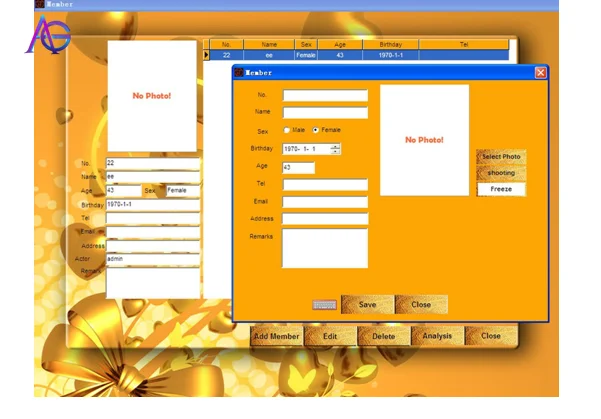Viewport: 601px width, 419px height.
Task: Click the Sex column header
Action: point(306,44)
